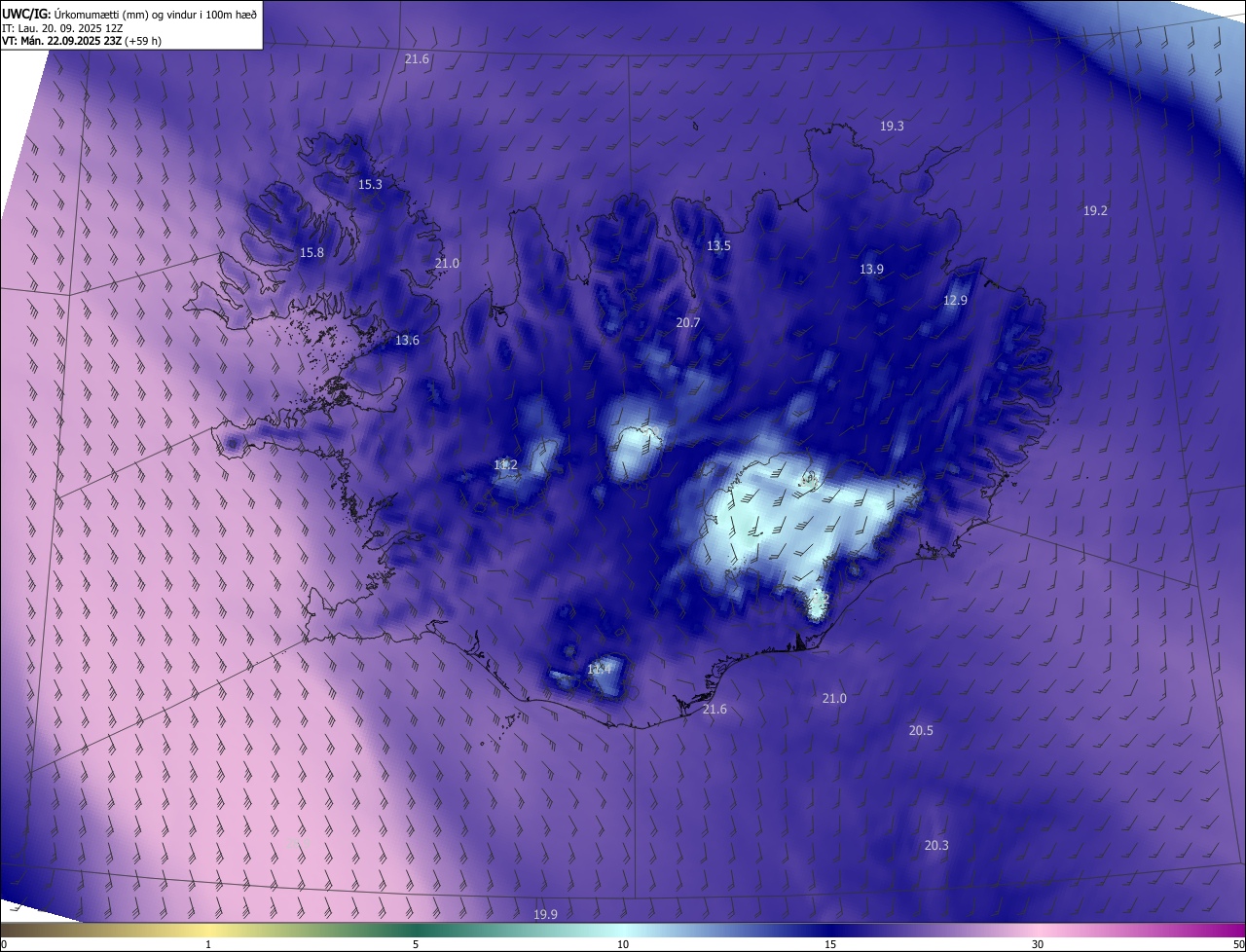Click the 'VT: Mán. 22.09.2025 23Z' valid time

61,41
